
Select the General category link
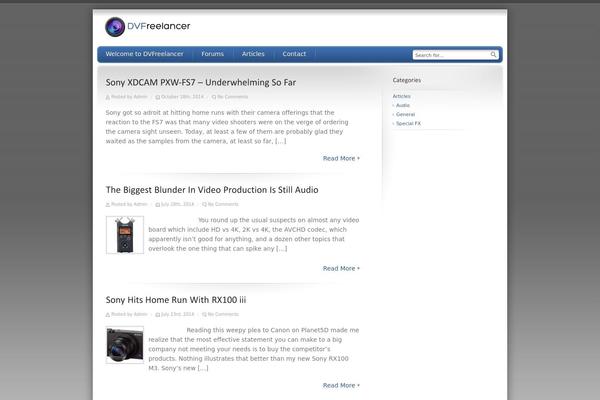[405, 114]
